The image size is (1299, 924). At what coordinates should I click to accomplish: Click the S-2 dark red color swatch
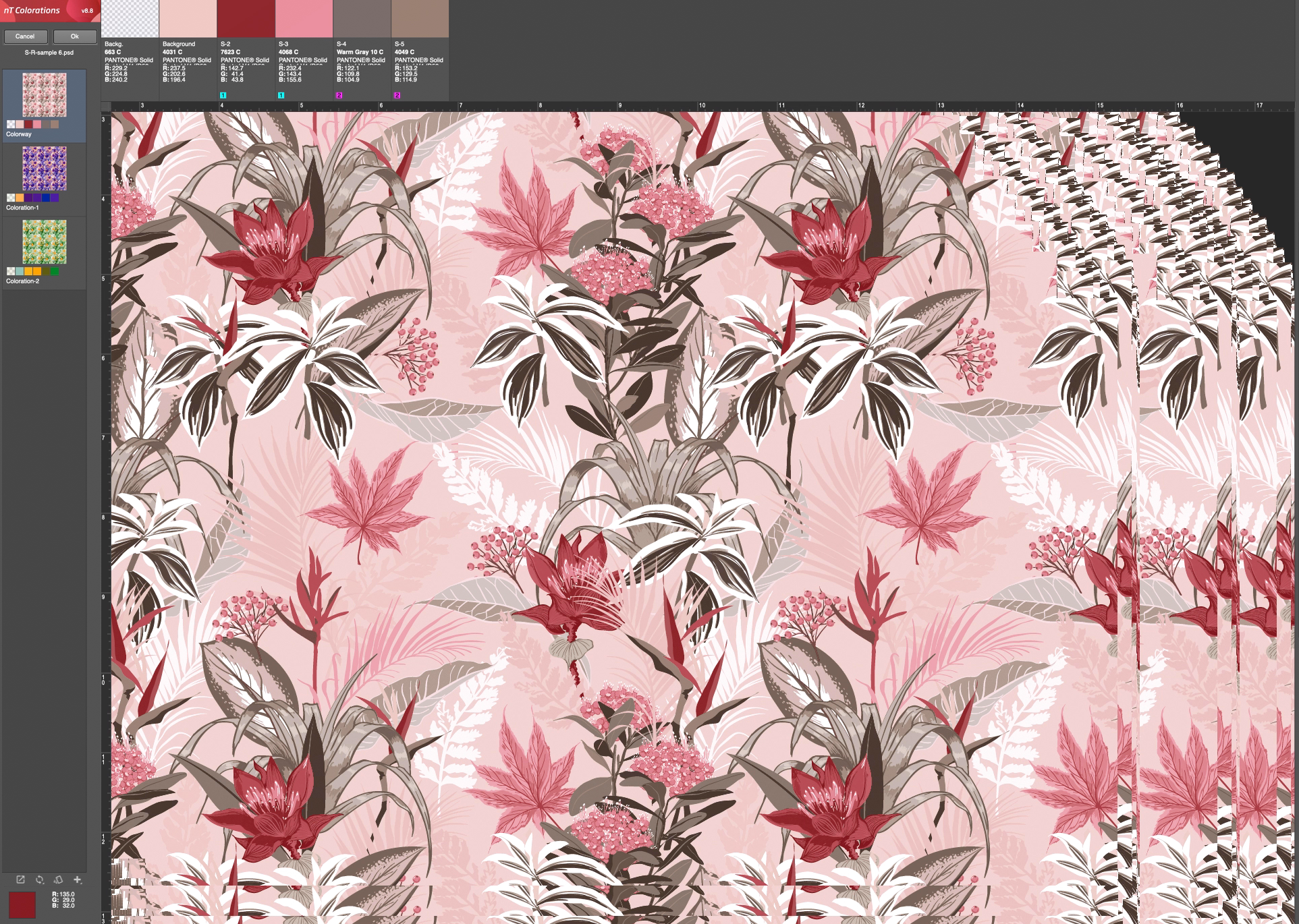[246, 19]
